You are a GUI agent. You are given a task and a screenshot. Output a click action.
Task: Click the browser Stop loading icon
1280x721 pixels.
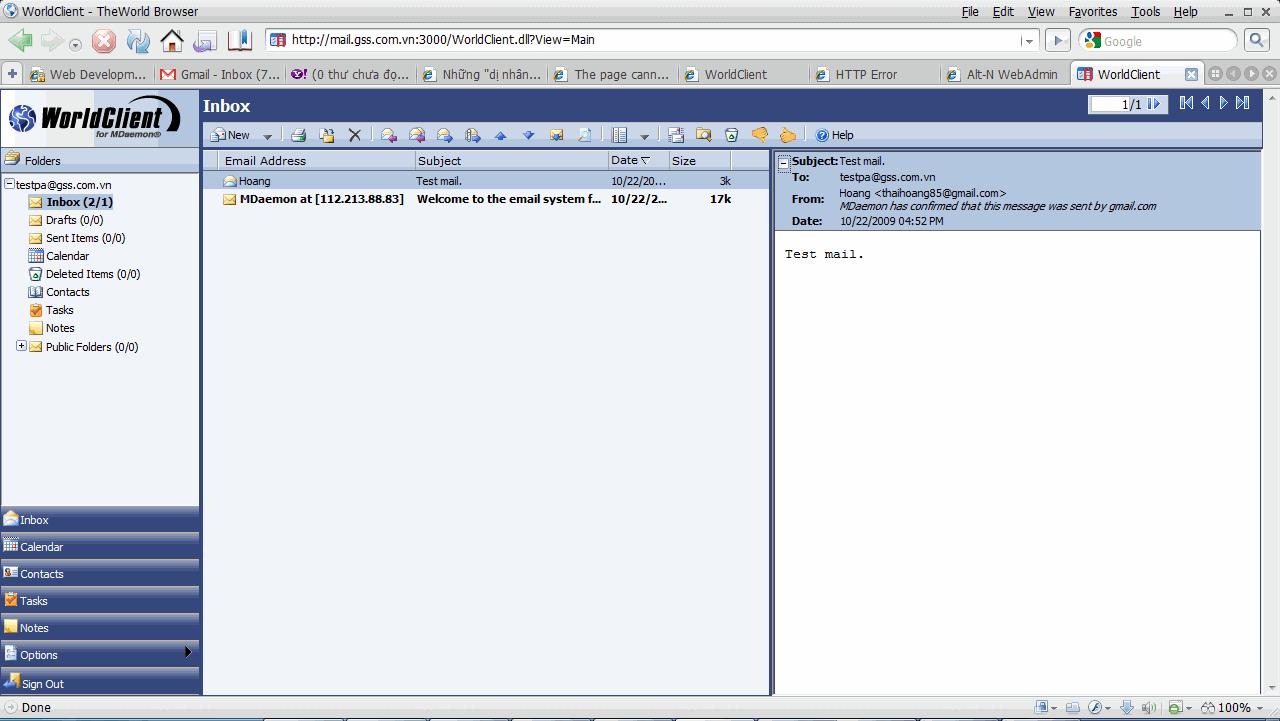tap(104, 41)
